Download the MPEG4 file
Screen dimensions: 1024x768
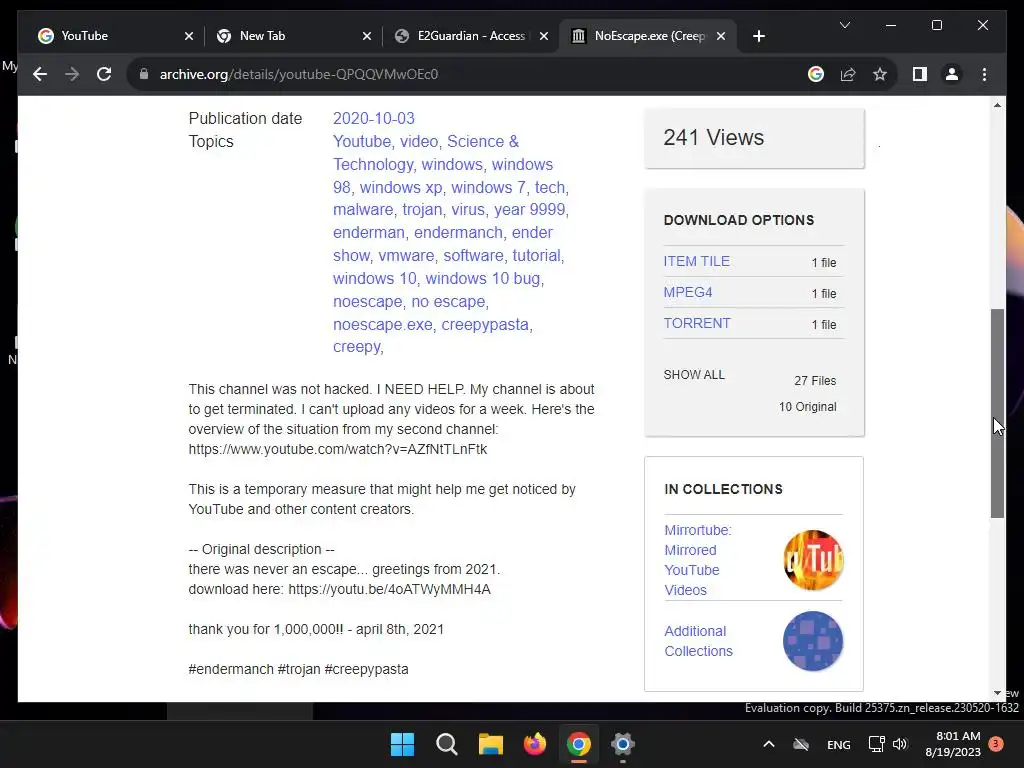tap(688, 292)
